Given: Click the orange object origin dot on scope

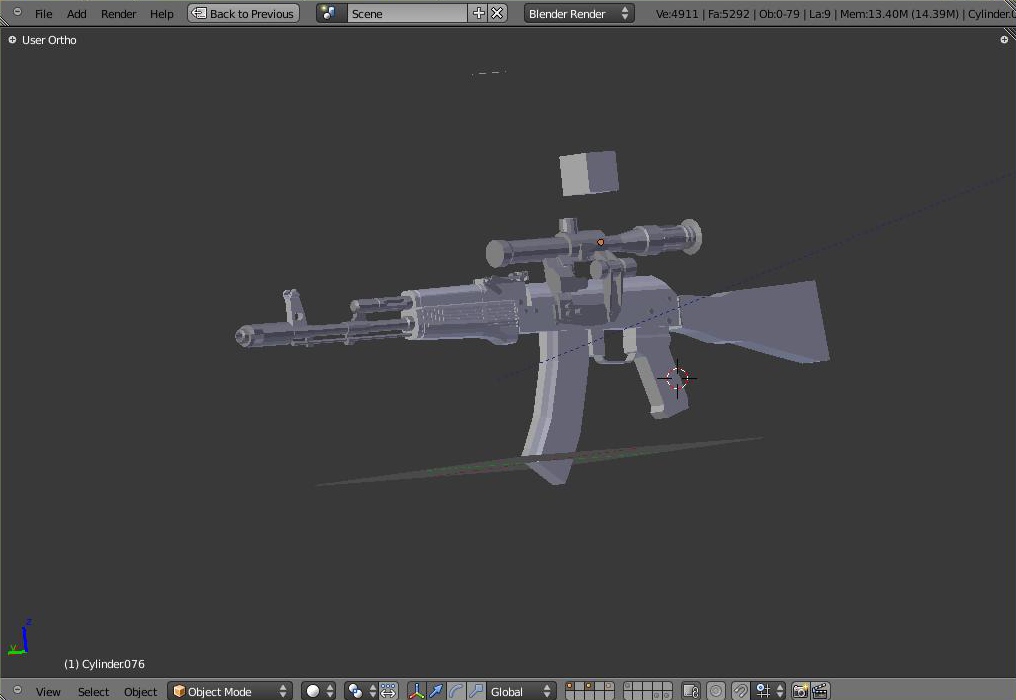Looking at the screenshot, I should (601, 242).
